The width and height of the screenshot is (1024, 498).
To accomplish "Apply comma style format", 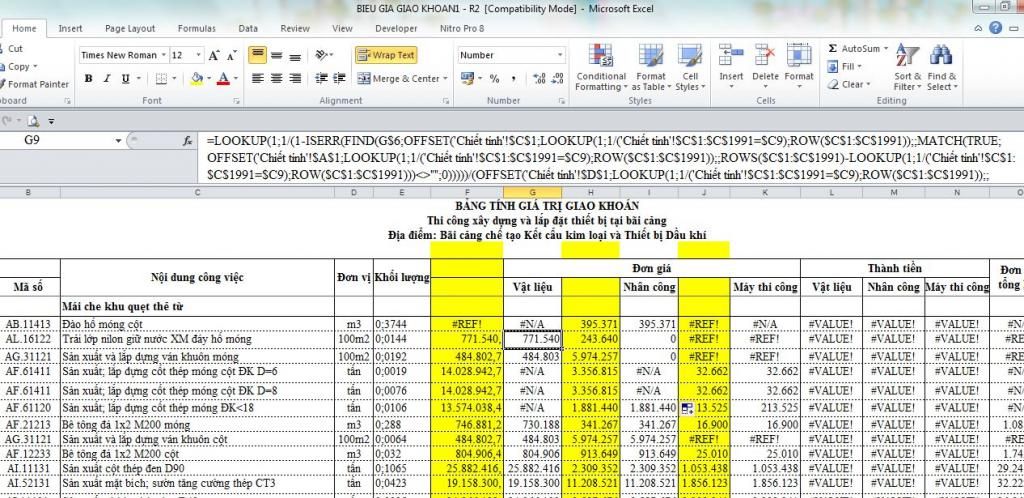I will (x=513, y=78).
